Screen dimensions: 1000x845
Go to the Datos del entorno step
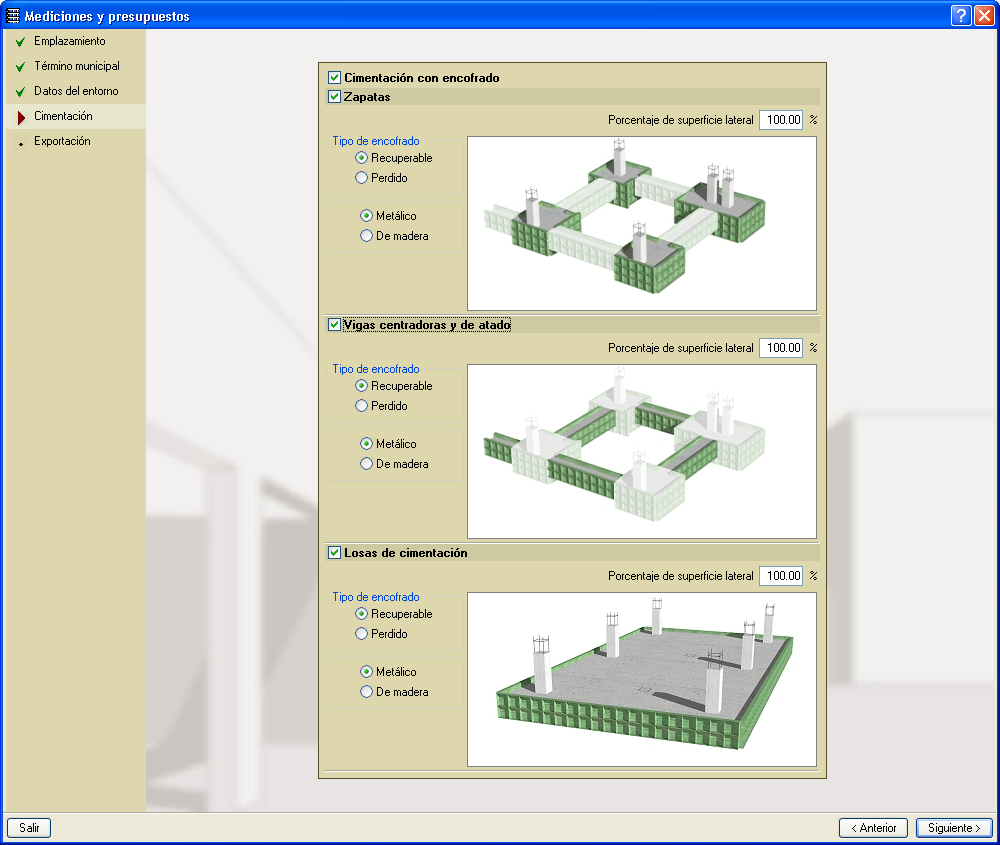coord(76,91)
